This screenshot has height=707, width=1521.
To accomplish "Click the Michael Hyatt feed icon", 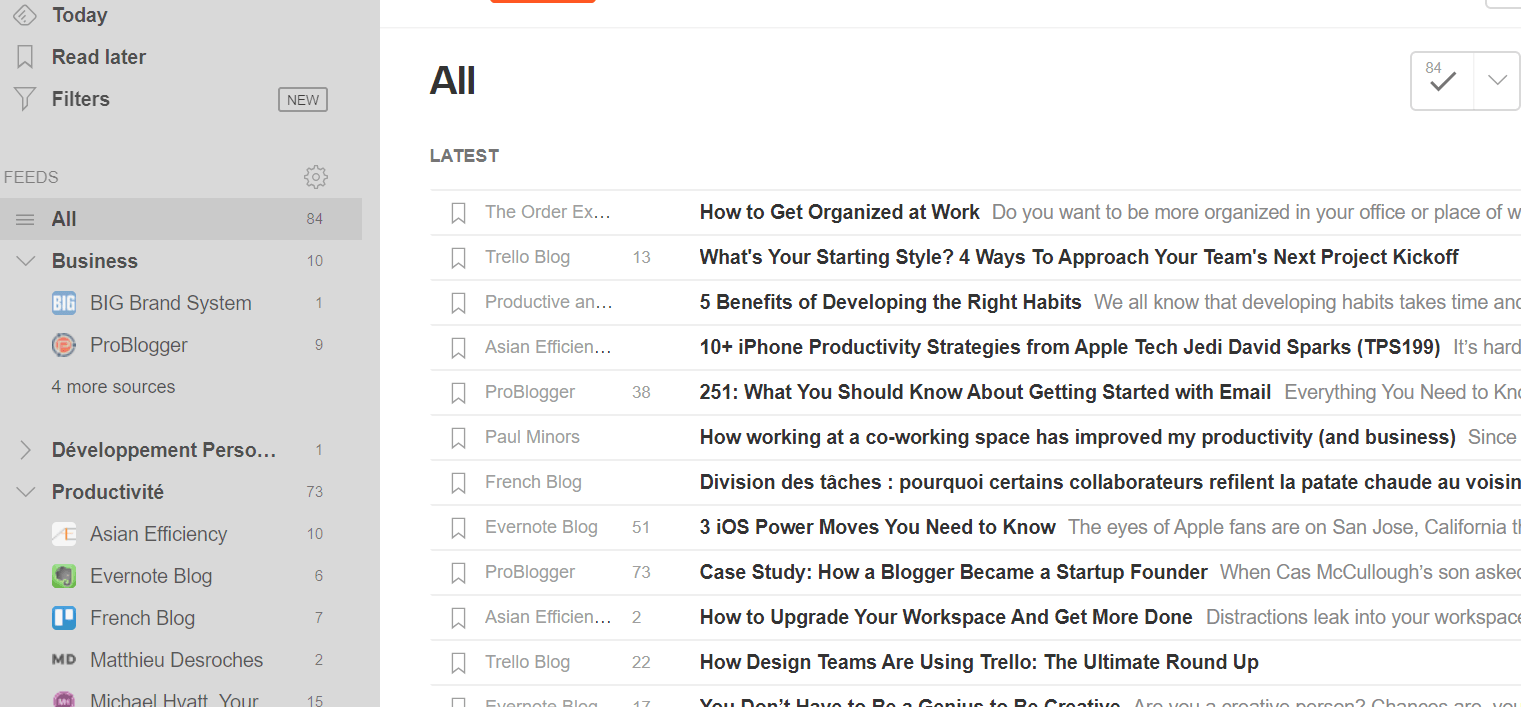I will click(64, 700).
